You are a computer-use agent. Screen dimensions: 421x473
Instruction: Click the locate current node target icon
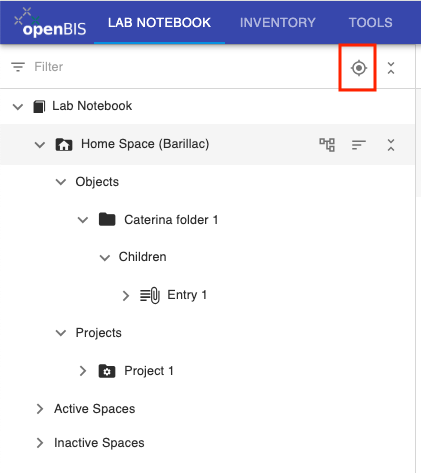pyautogui.click(x=359, y=68)
